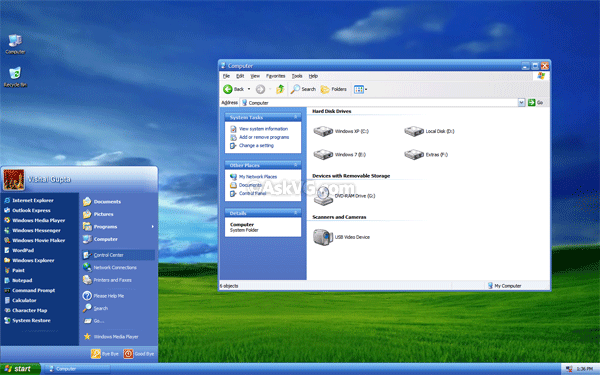Open the Tools menu
This screenshot has width=600, height=375.
click(297, 76)
